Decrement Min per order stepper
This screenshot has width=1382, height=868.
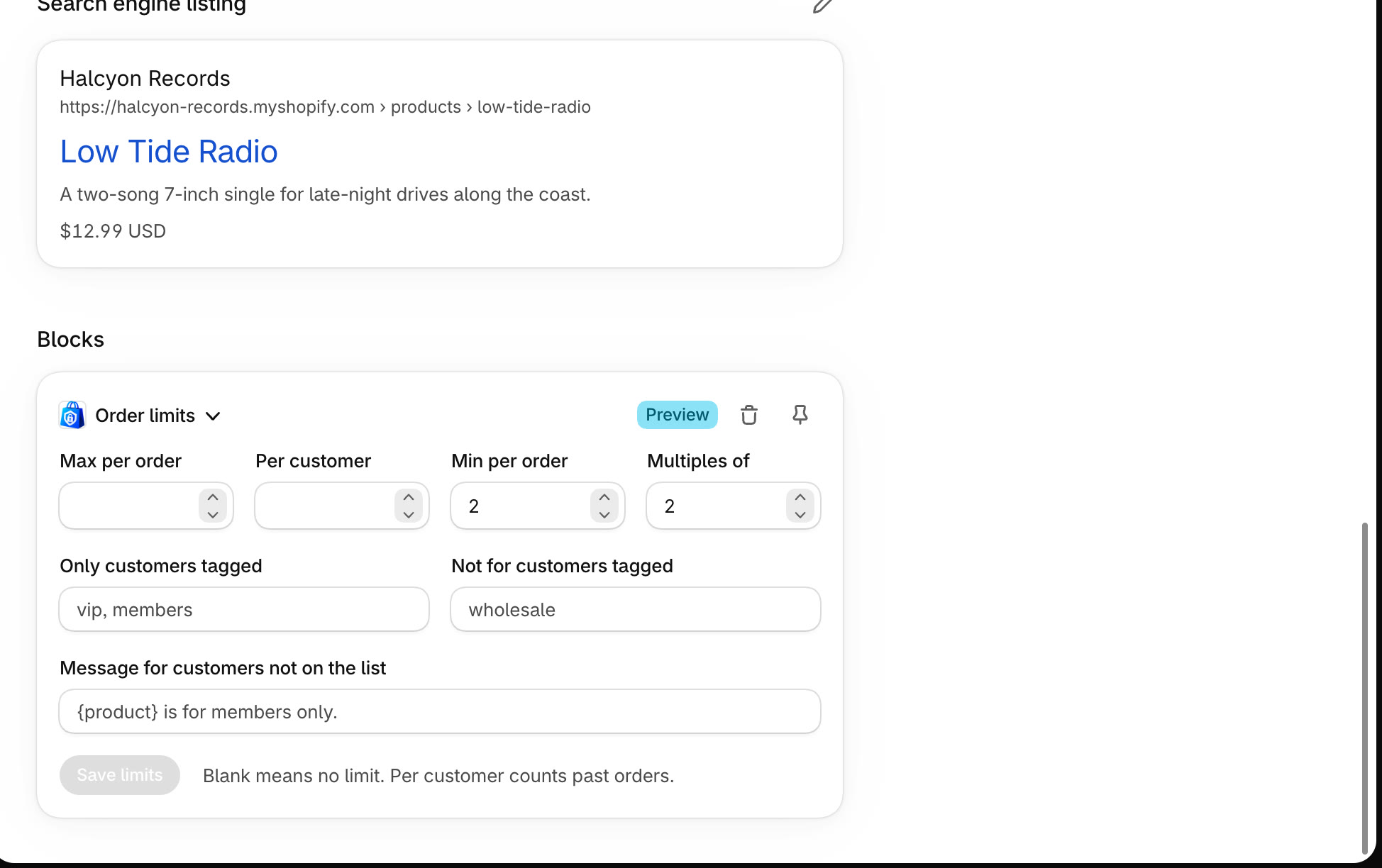point(604,515)
